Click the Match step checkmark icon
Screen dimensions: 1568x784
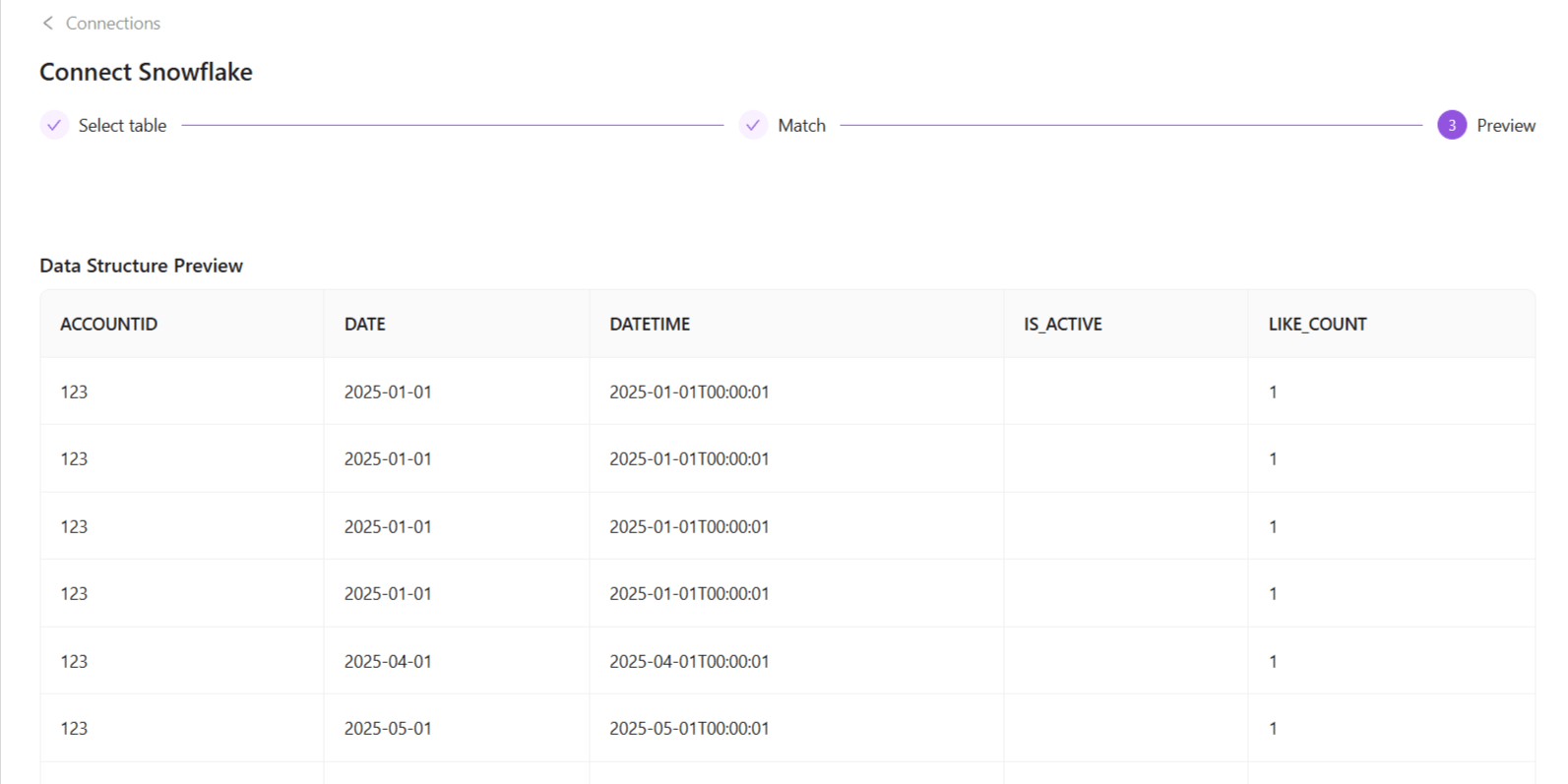[753, 125]
